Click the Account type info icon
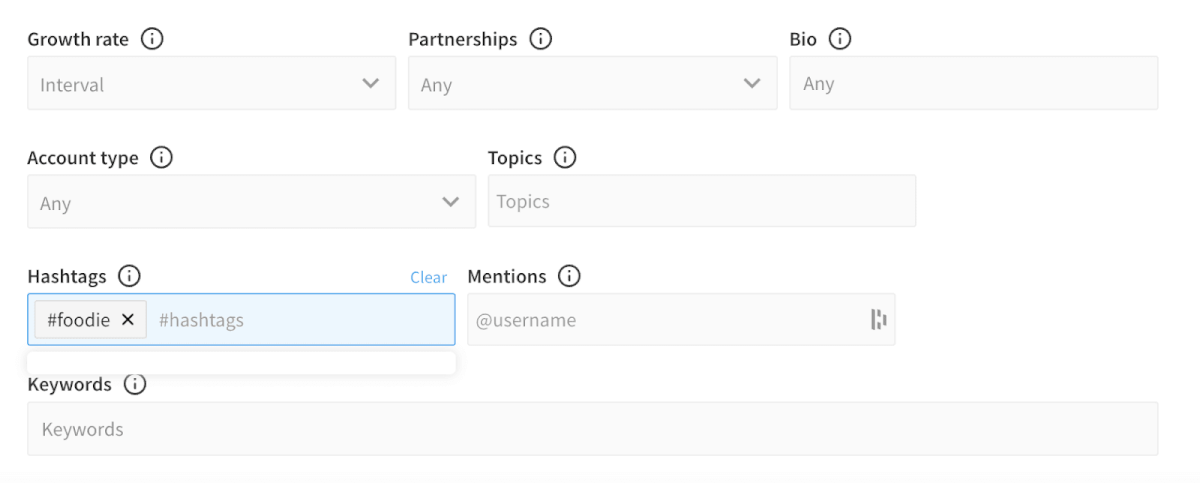 161,158
